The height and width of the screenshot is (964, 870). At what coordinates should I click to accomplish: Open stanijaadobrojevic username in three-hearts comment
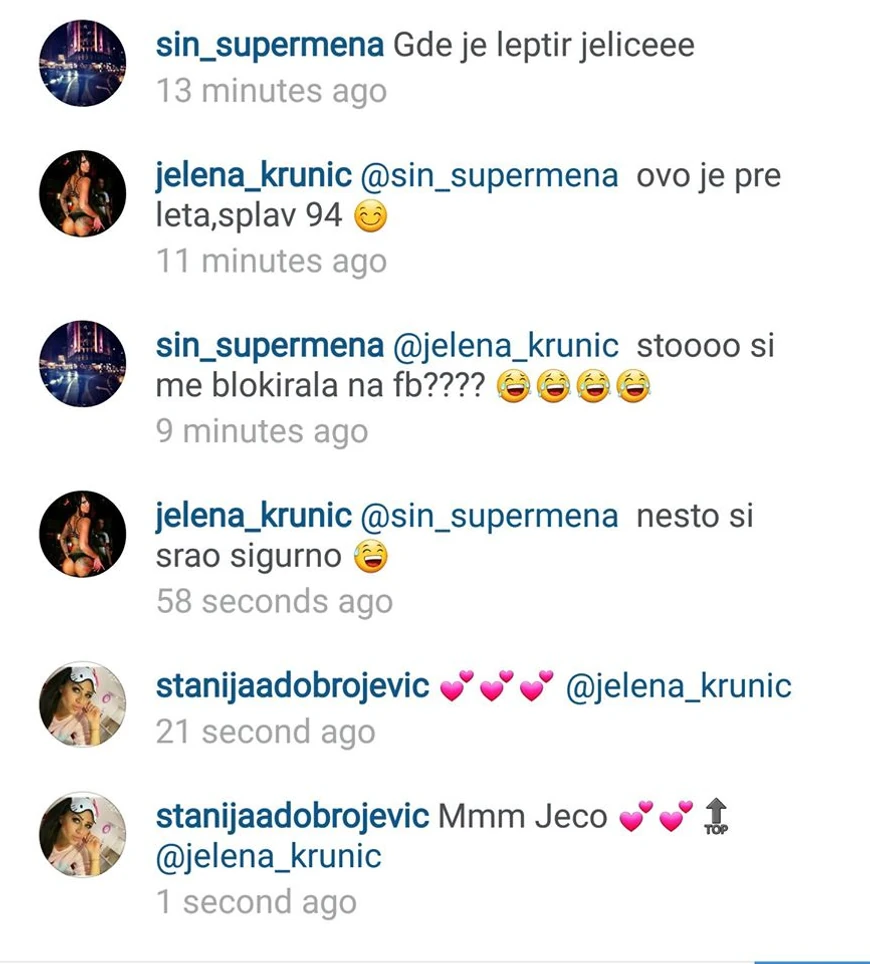tap(293, 687)
